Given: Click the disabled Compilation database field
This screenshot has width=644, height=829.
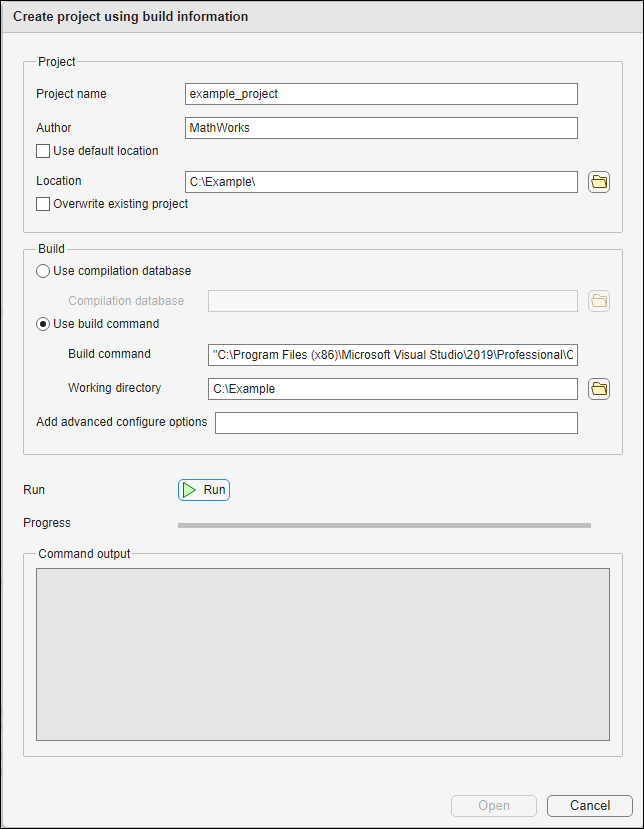Looking at the screenshot, I should click(x=392, y=301).
